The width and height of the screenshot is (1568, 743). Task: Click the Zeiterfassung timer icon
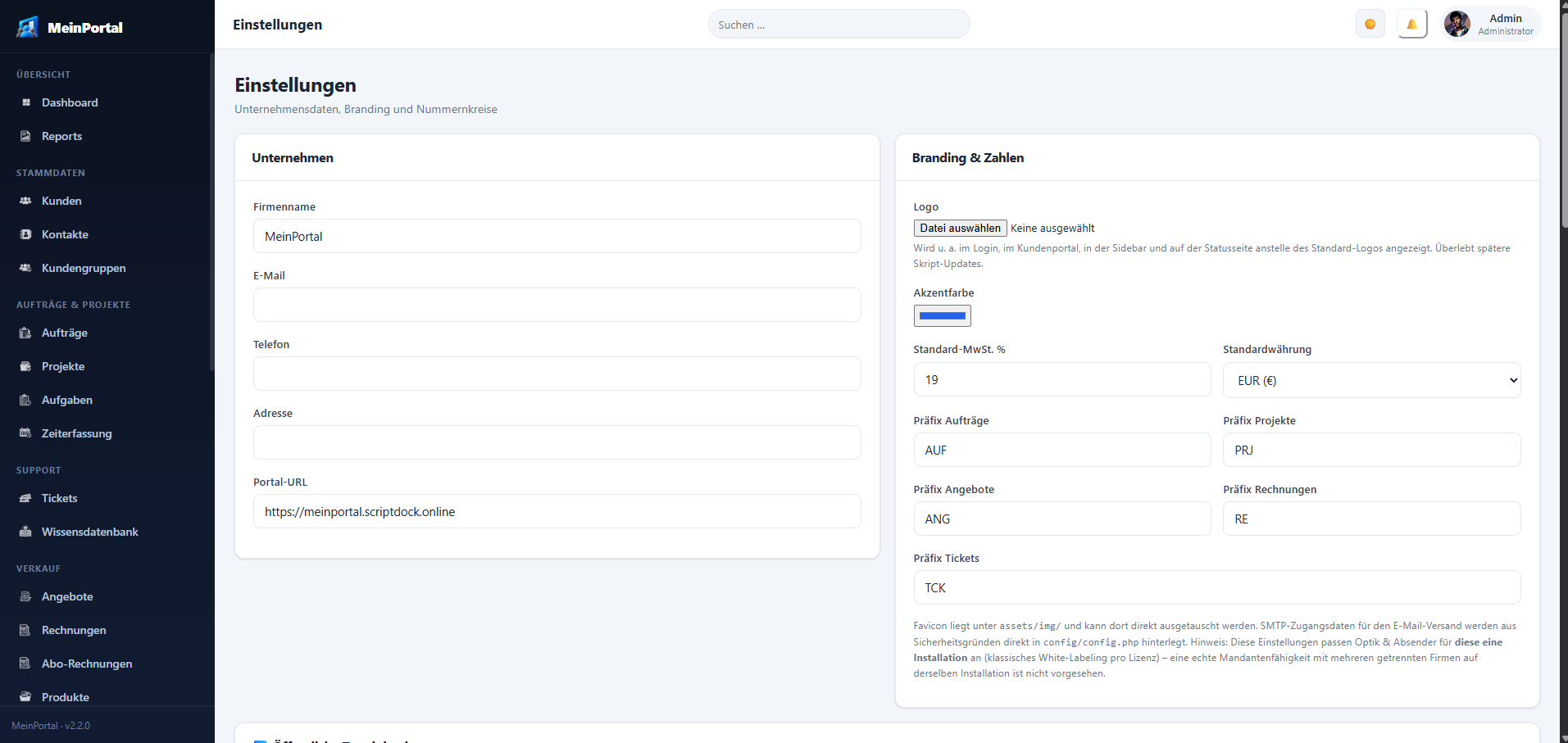click(25, 433)
